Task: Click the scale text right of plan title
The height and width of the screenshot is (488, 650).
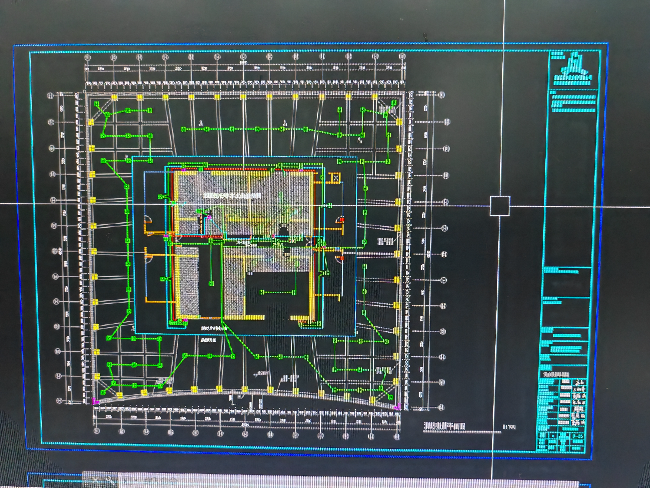Action: [509, 429]
